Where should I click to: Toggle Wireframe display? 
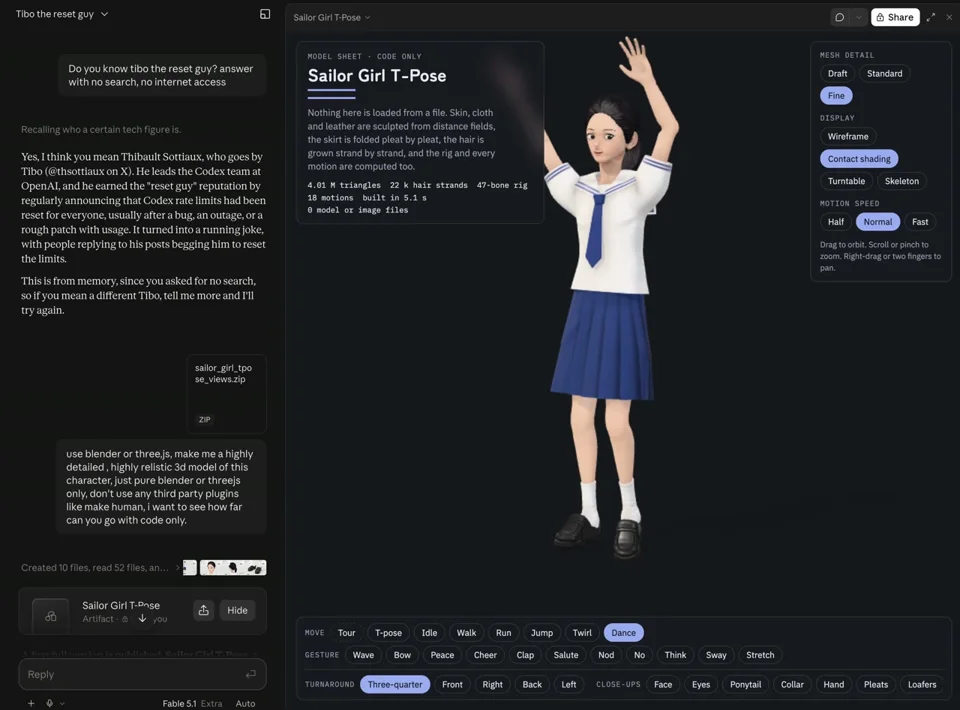[x=847, y=136]
